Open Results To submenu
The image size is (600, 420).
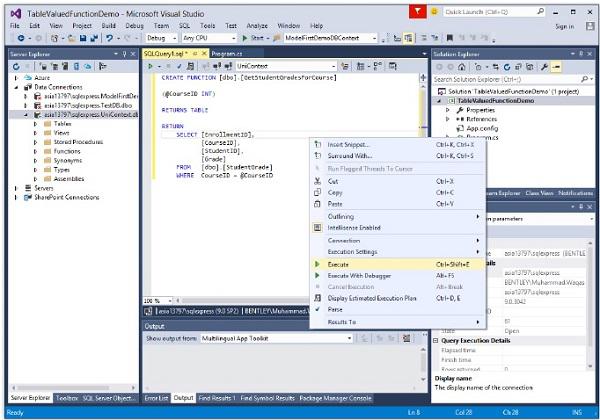[398, 322]
